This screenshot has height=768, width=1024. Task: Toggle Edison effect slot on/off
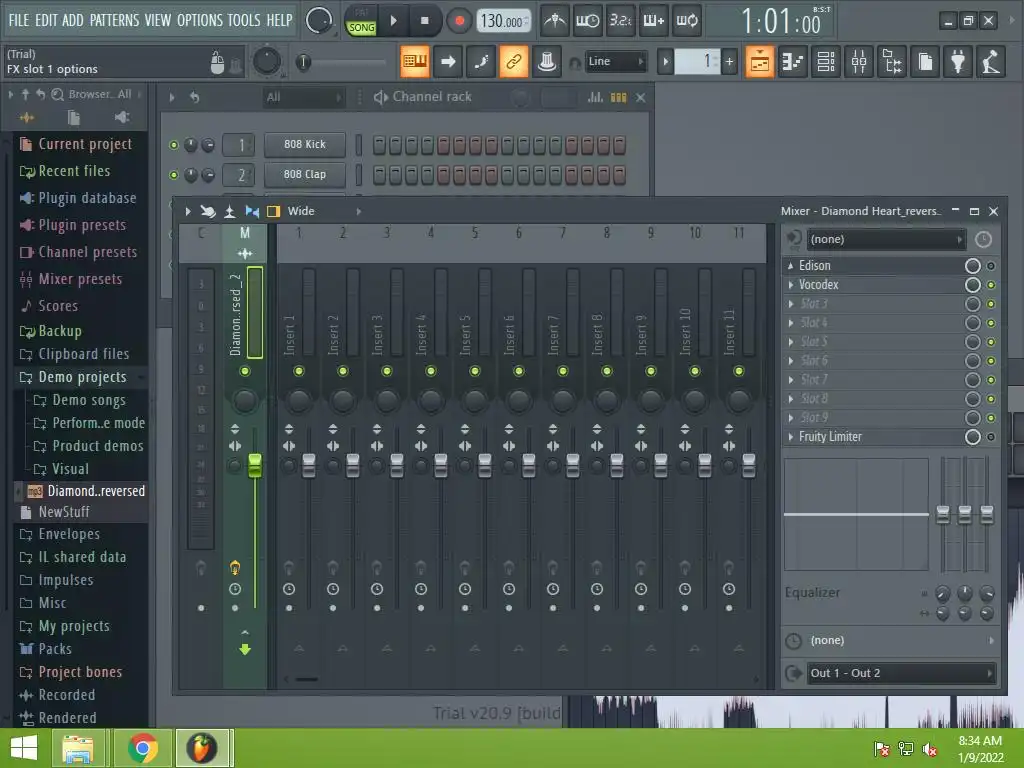click(x=991, y=266)
